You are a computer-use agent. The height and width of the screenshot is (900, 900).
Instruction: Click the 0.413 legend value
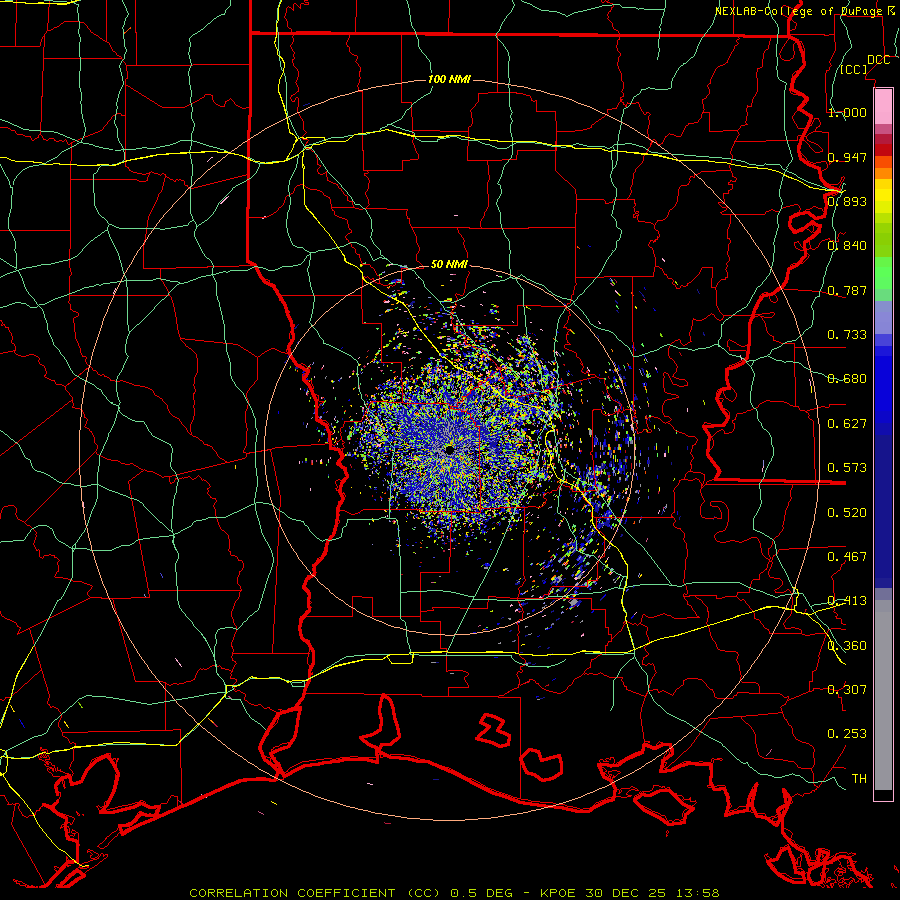(847, 601)
